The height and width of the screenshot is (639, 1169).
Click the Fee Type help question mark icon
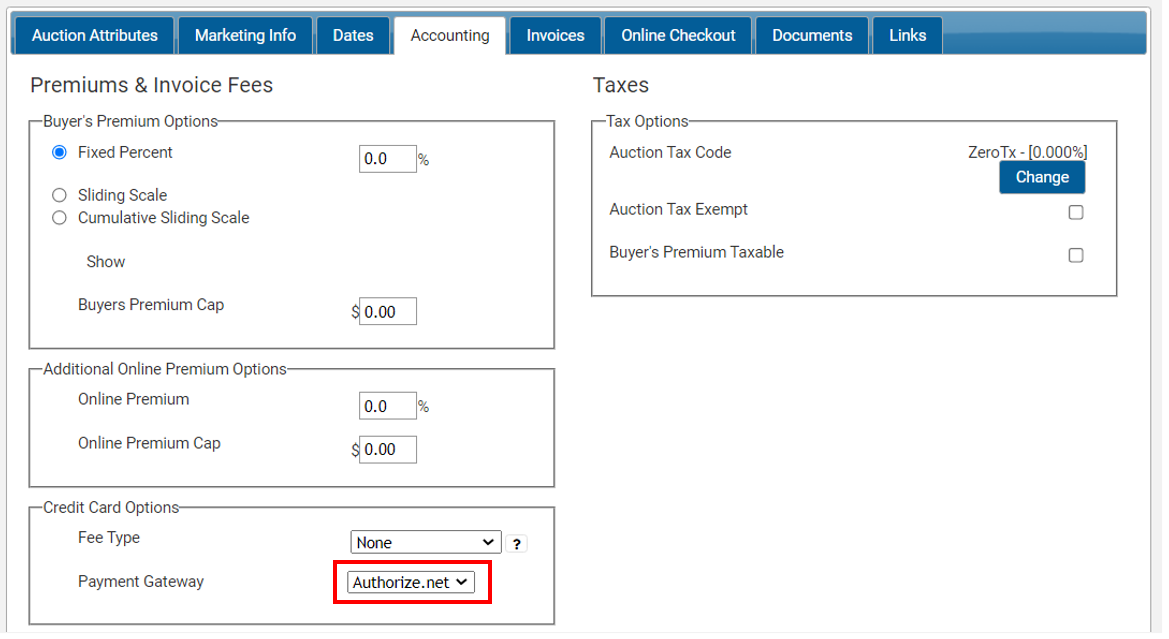pos(516,544)
